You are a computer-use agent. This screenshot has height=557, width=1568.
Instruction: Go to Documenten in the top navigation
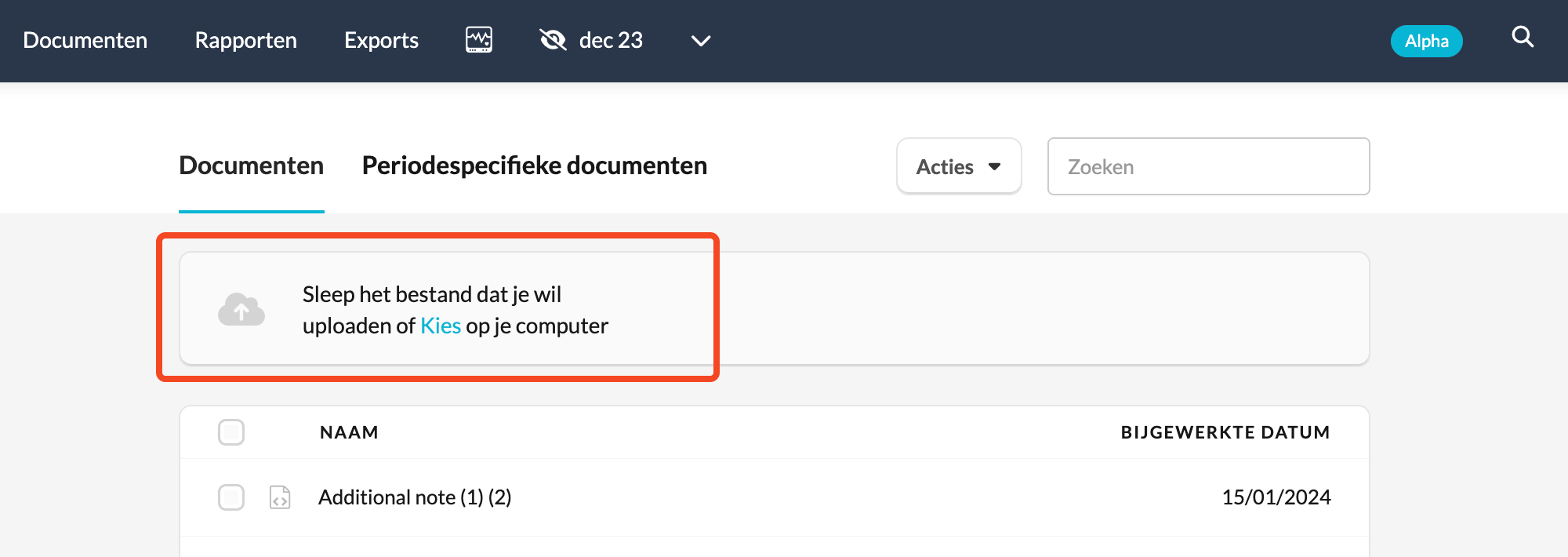tap(85, 40)
